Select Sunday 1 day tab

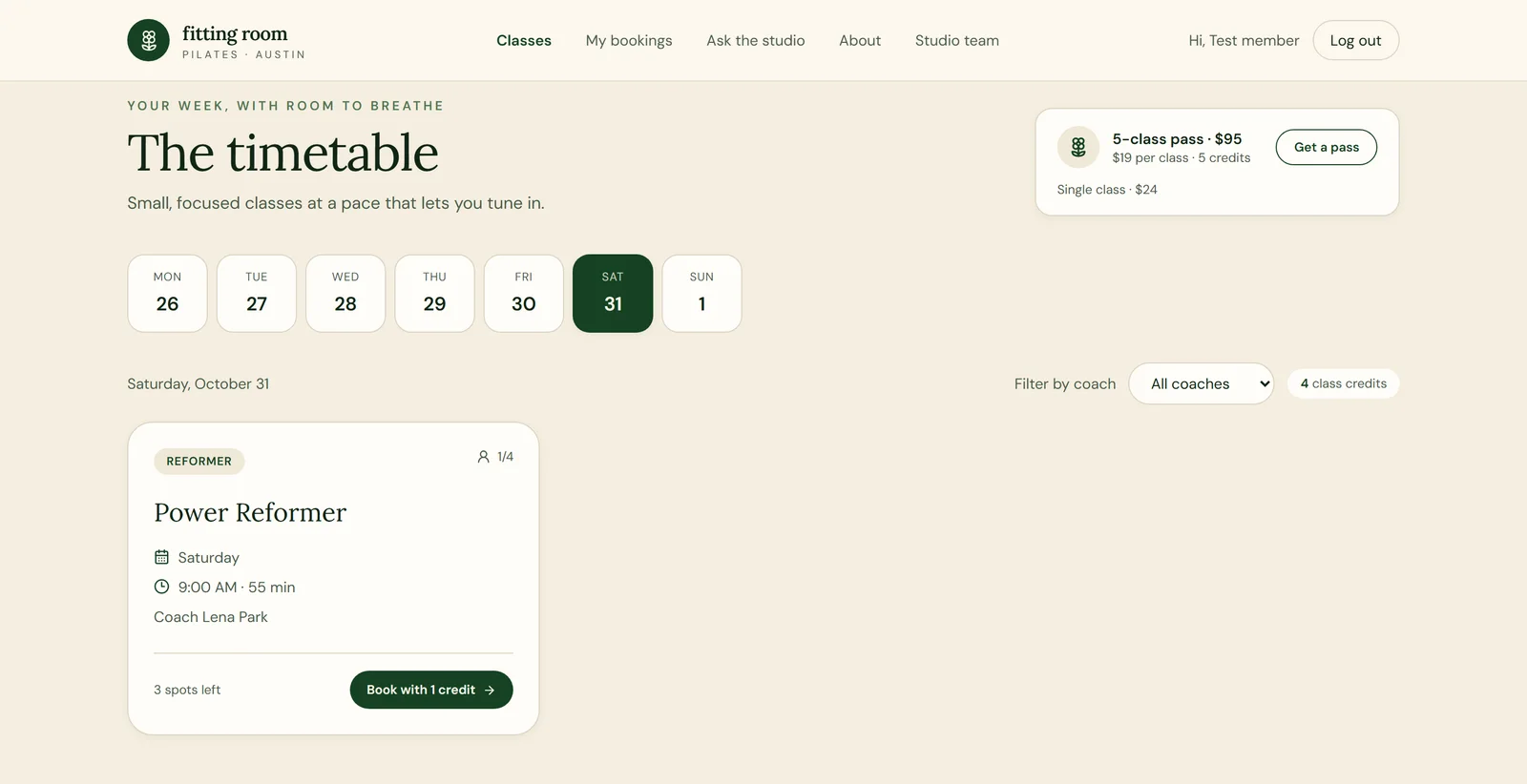[x=701, y=293]
